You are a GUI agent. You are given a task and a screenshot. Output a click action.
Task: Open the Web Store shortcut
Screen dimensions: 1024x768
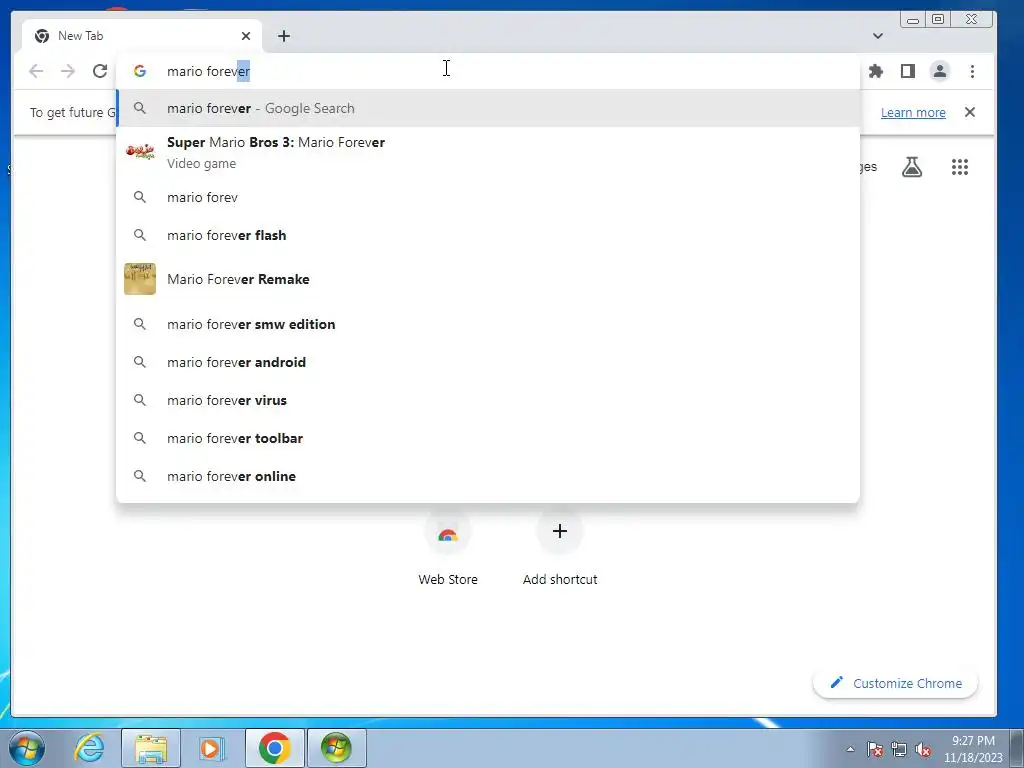click(448, 549)
